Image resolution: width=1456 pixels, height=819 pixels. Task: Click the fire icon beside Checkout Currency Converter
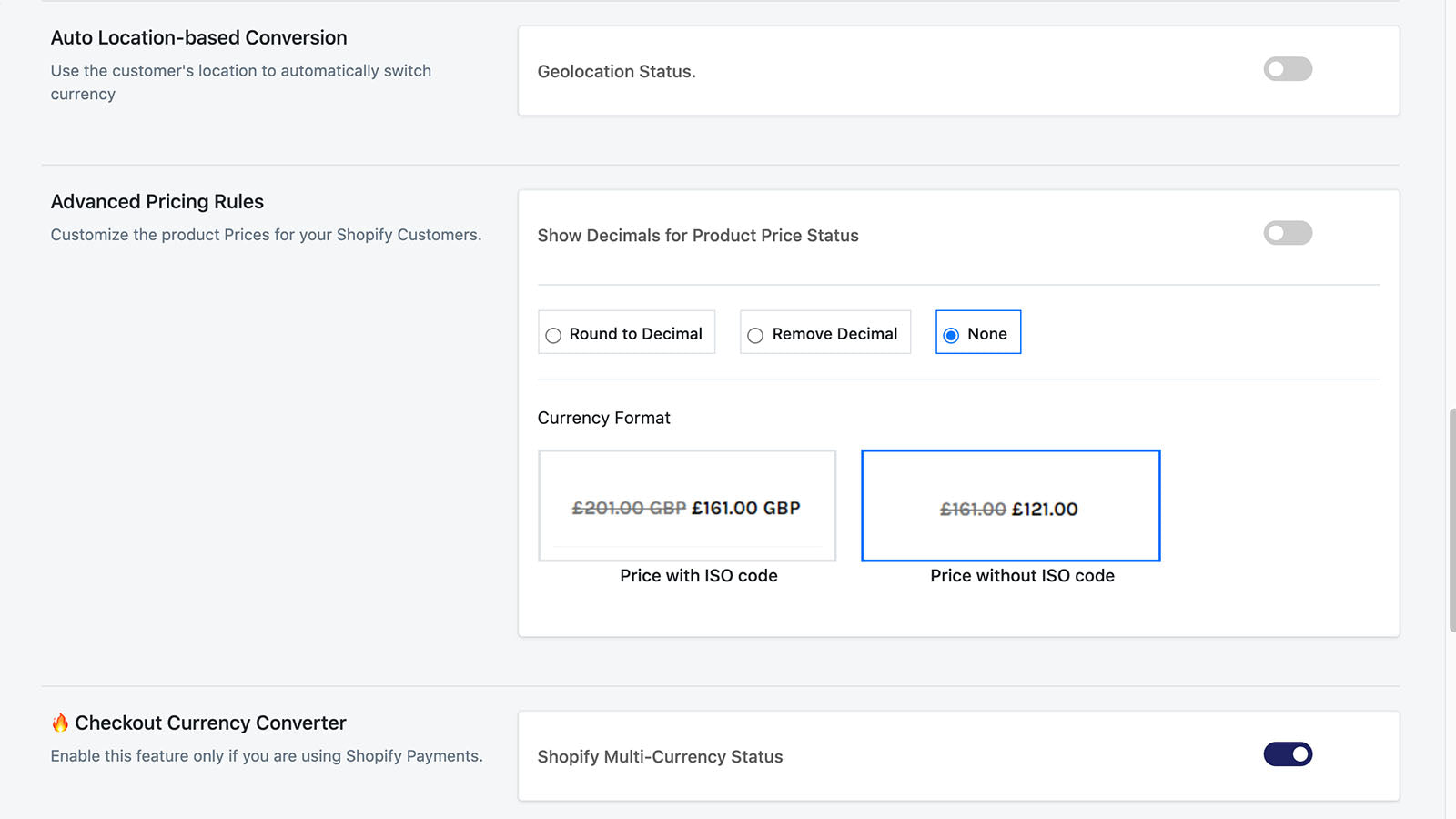click(x=58, y=723)
